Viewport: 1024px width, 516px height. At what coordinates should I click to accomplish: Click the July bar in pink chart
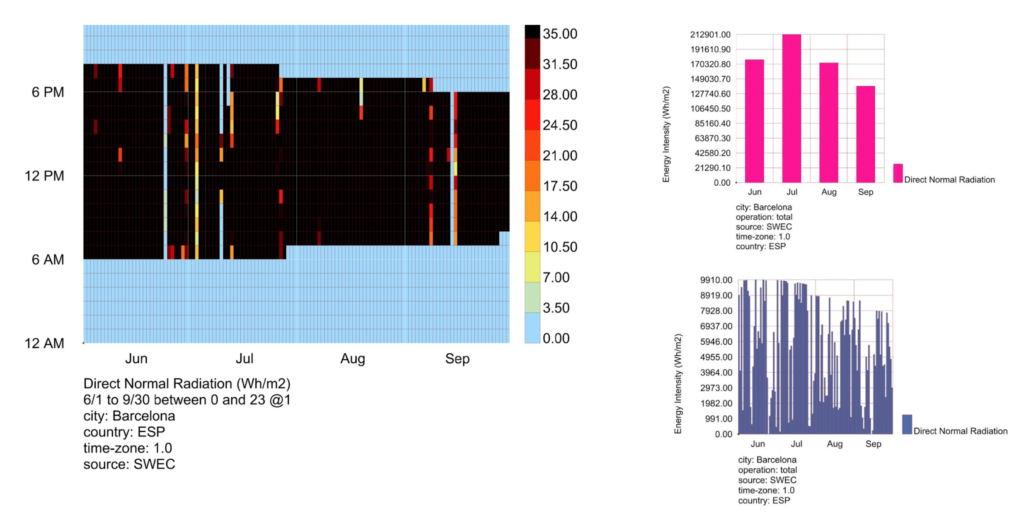coord(792,108)
